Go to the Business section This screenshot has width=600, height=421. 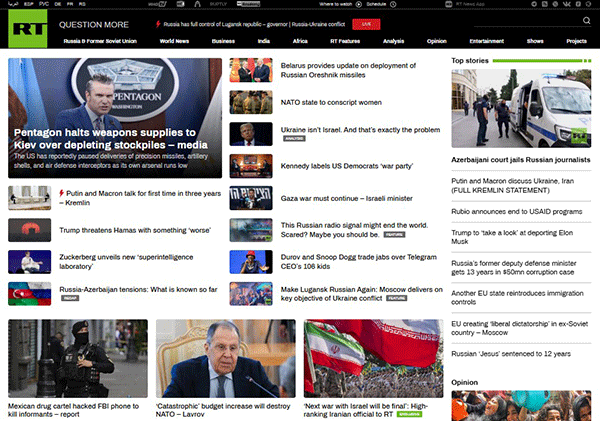coord(223,41)
